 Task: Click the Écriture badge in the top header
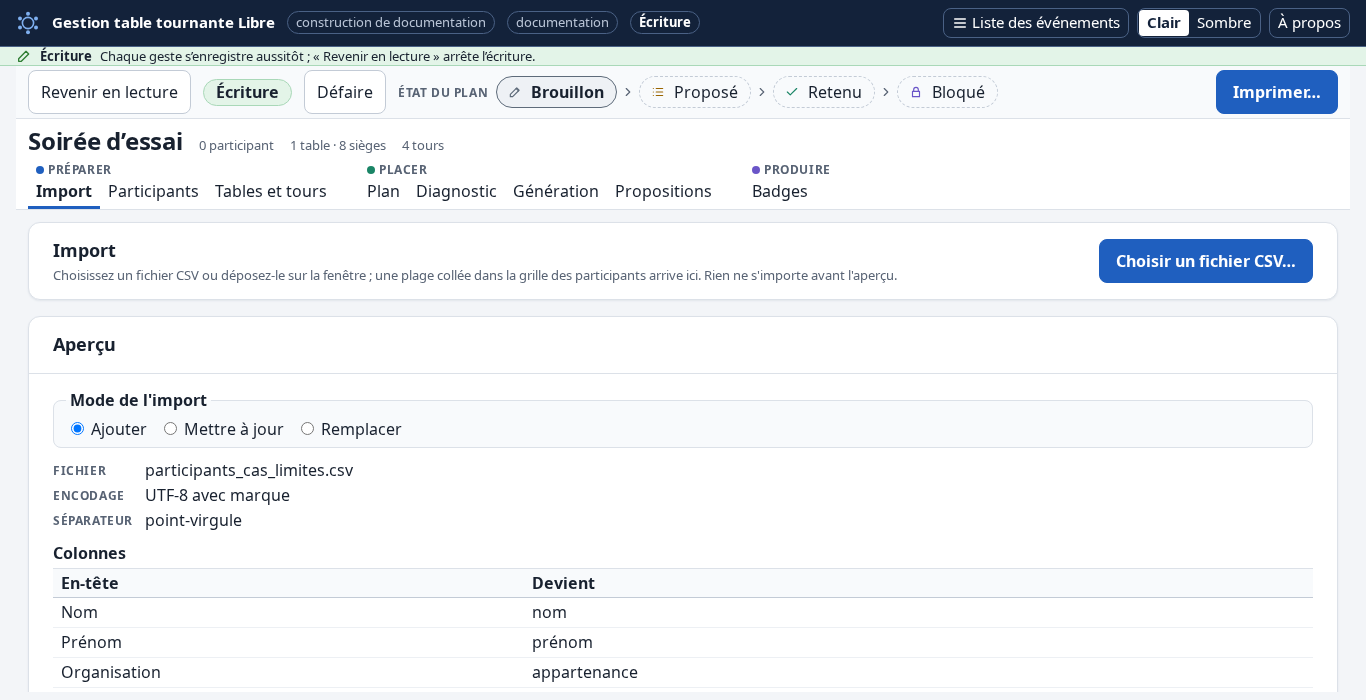click(665, 22)
